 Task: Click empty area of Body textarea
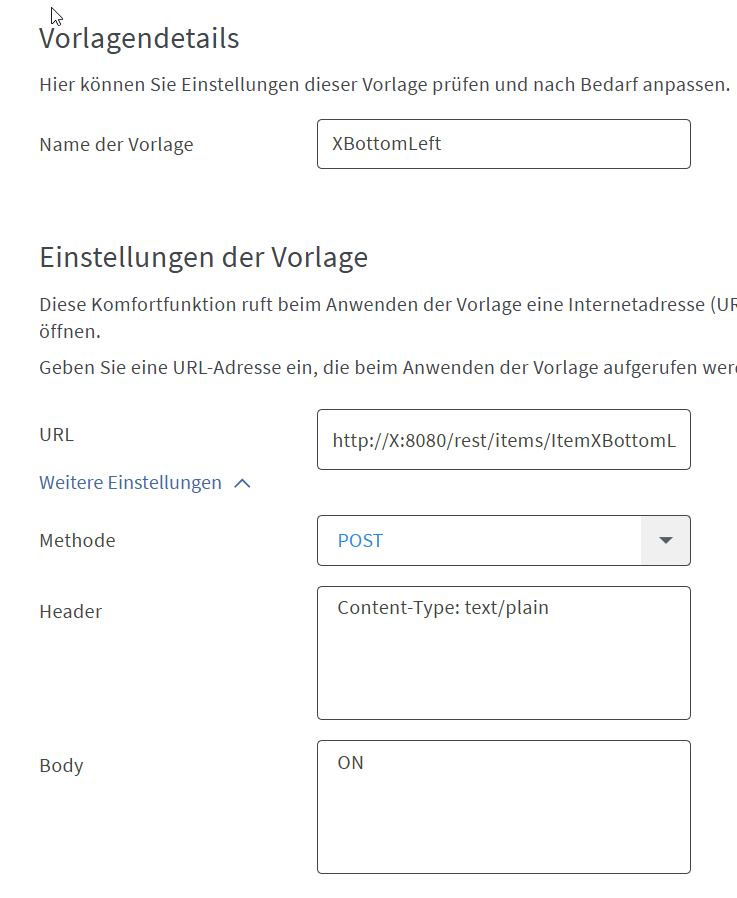click(503, 825)
